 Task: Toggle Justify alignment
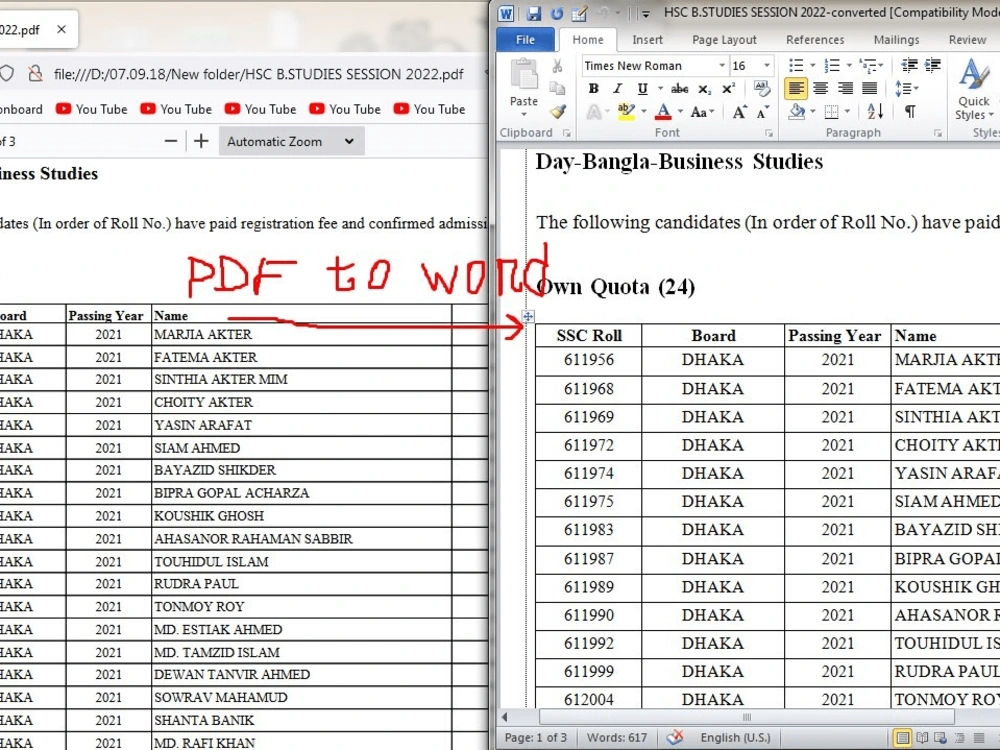869,88
